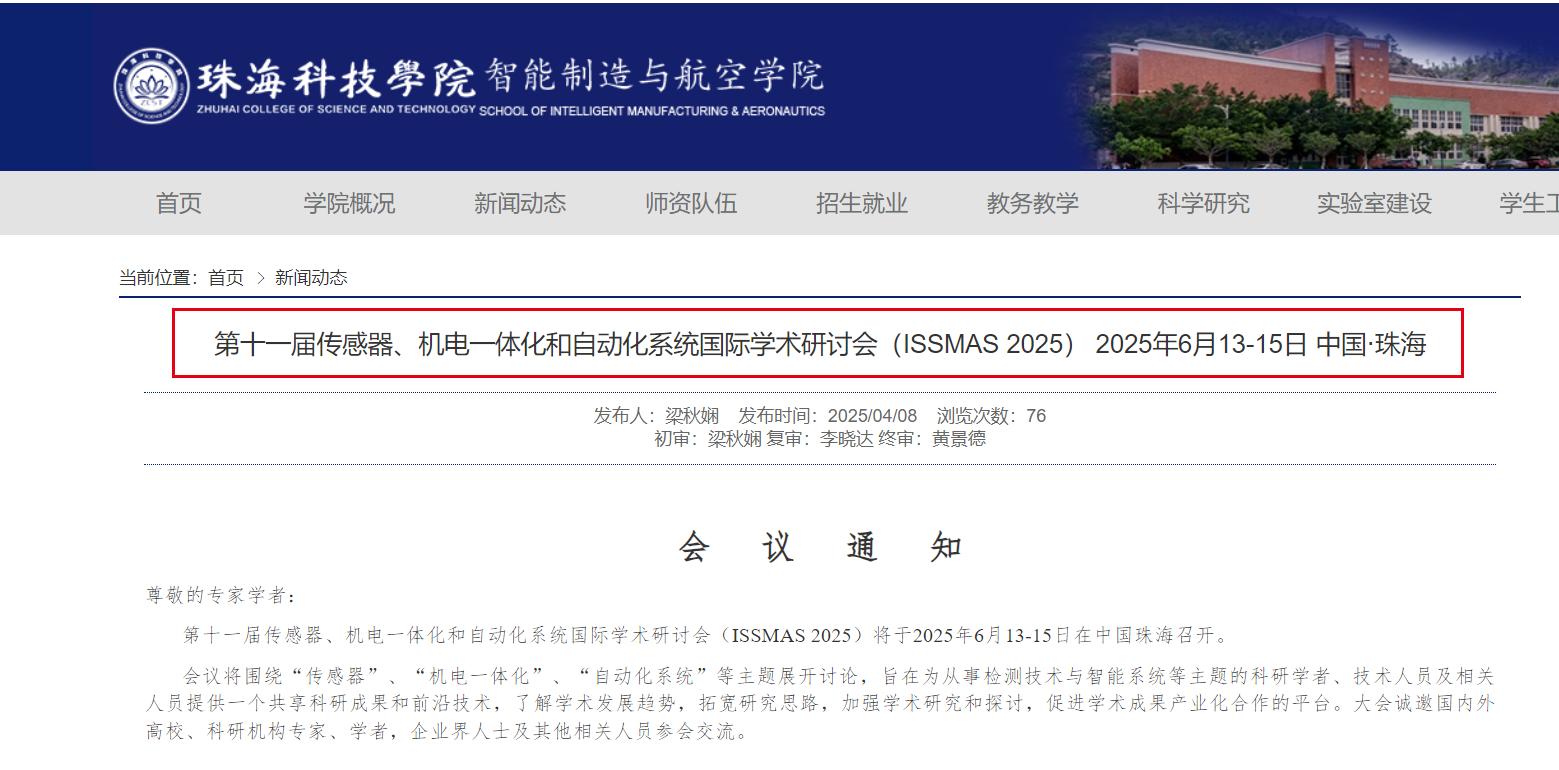
Task: Click the 智能制造与航空学院 banner title
Action: pyautogui.click(x=654, y=75)
